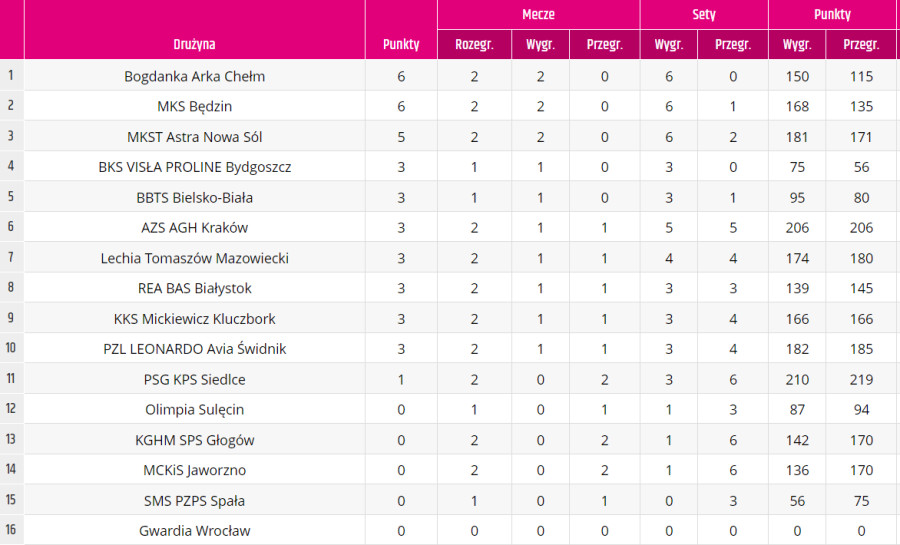900x545 pixels.
Task: Open BBTS Bielsko-Biała team entry
Action: (195, 198)
